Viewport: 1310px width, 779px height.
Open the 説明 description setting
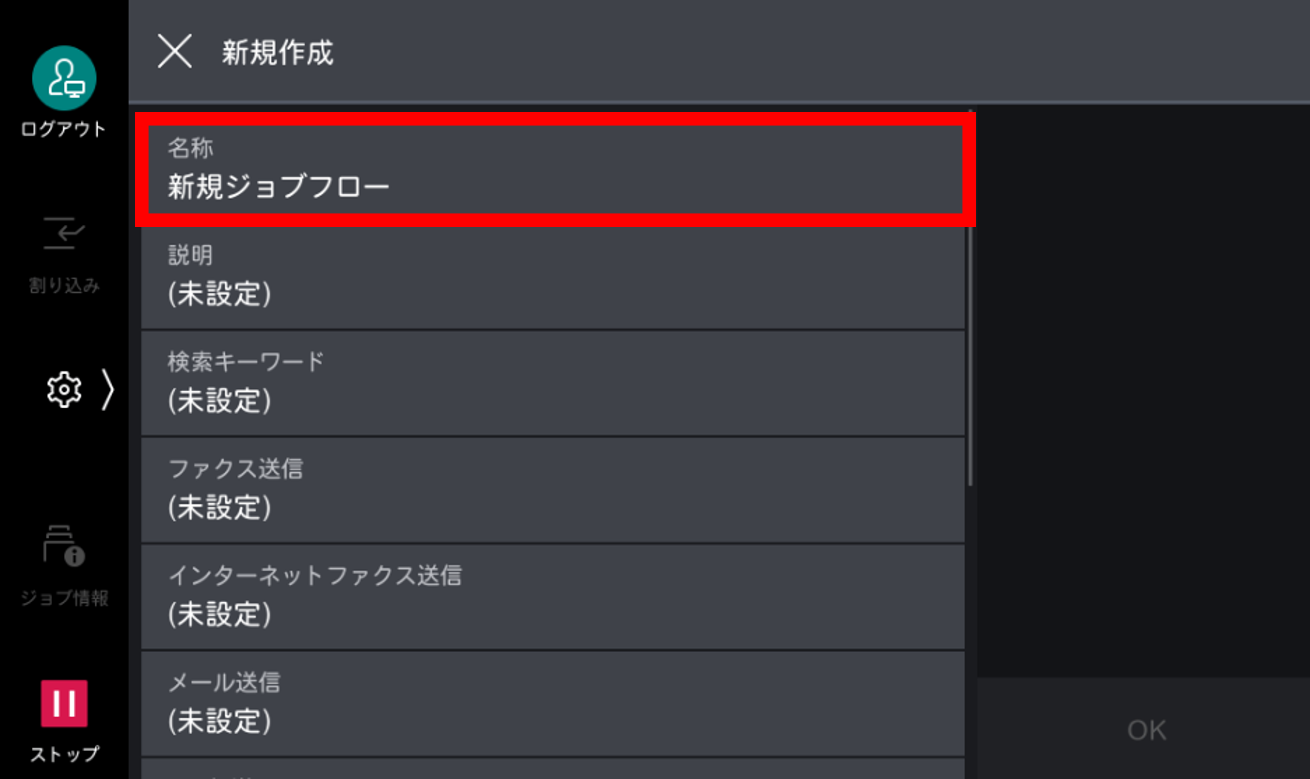[x=553, y=277]
